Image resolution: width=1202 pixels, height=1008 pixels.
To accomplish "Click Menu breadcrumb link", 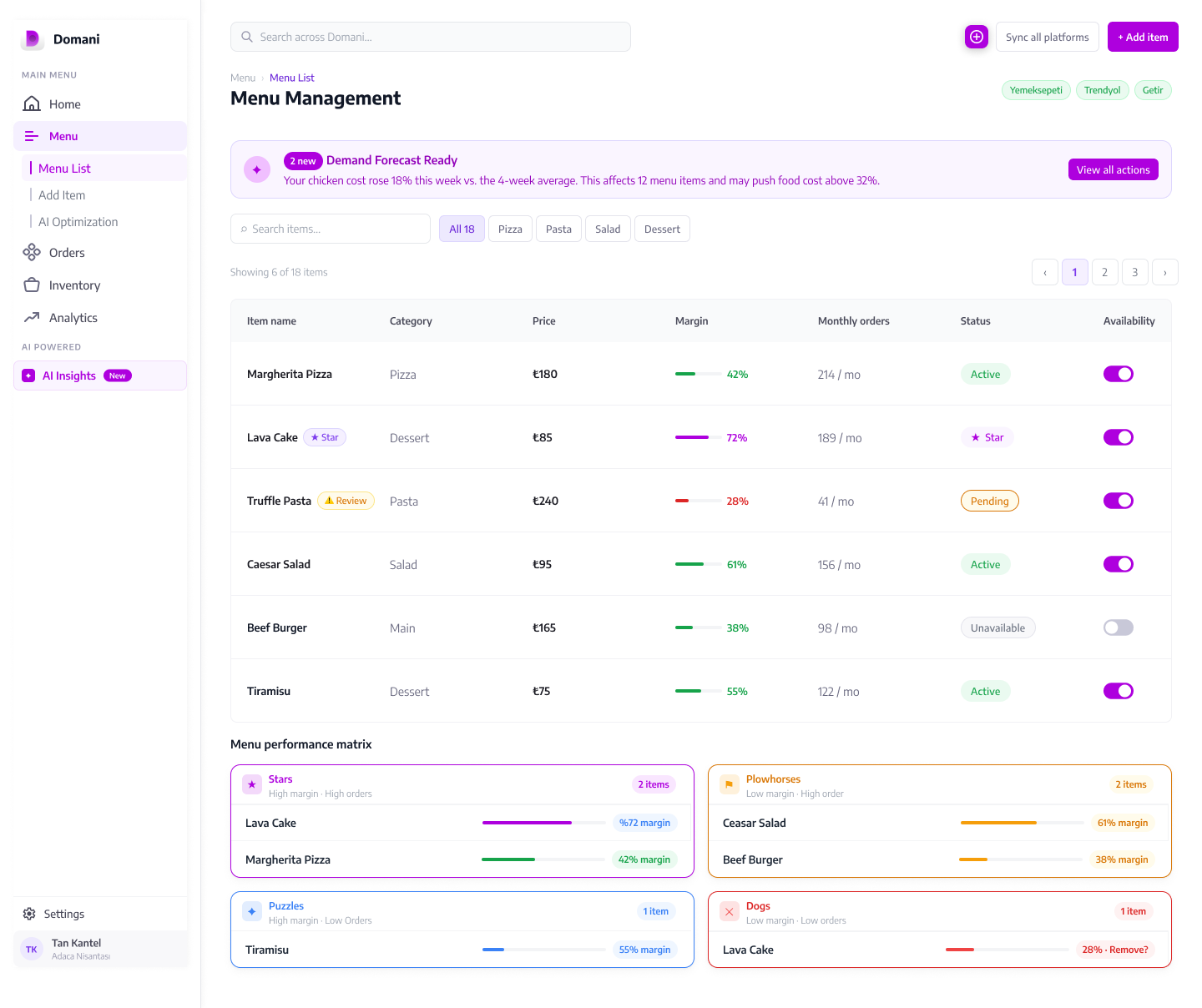I will pos(243,78).
